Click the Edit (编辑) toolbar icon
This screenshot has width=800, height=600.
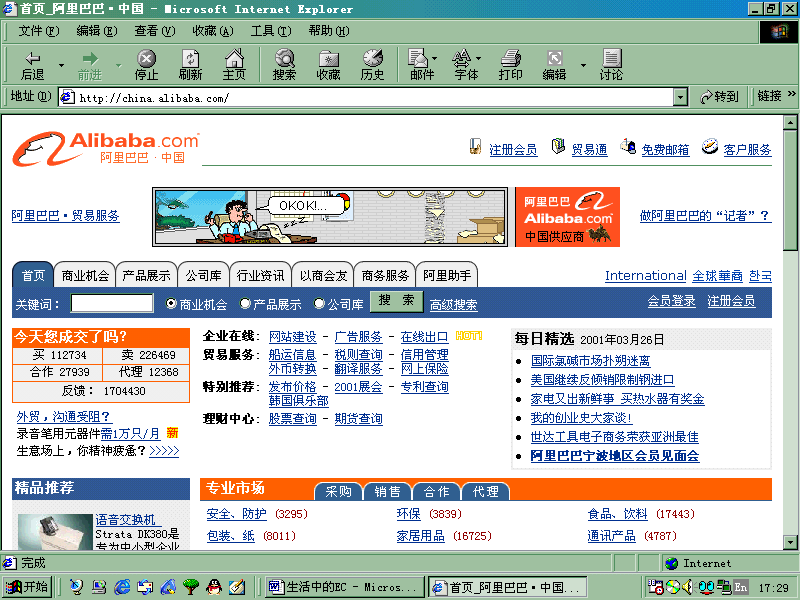[555, 65]
